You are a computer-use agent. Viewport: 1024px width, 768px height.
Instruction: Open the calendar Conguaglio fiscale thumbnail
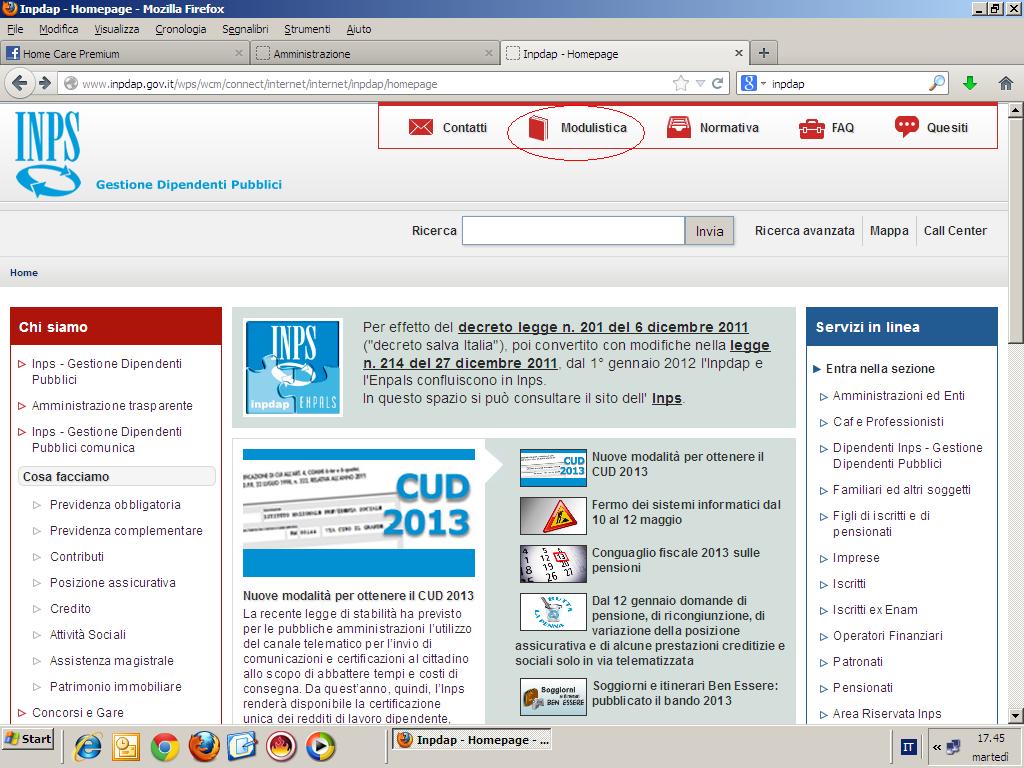[553, 564]
